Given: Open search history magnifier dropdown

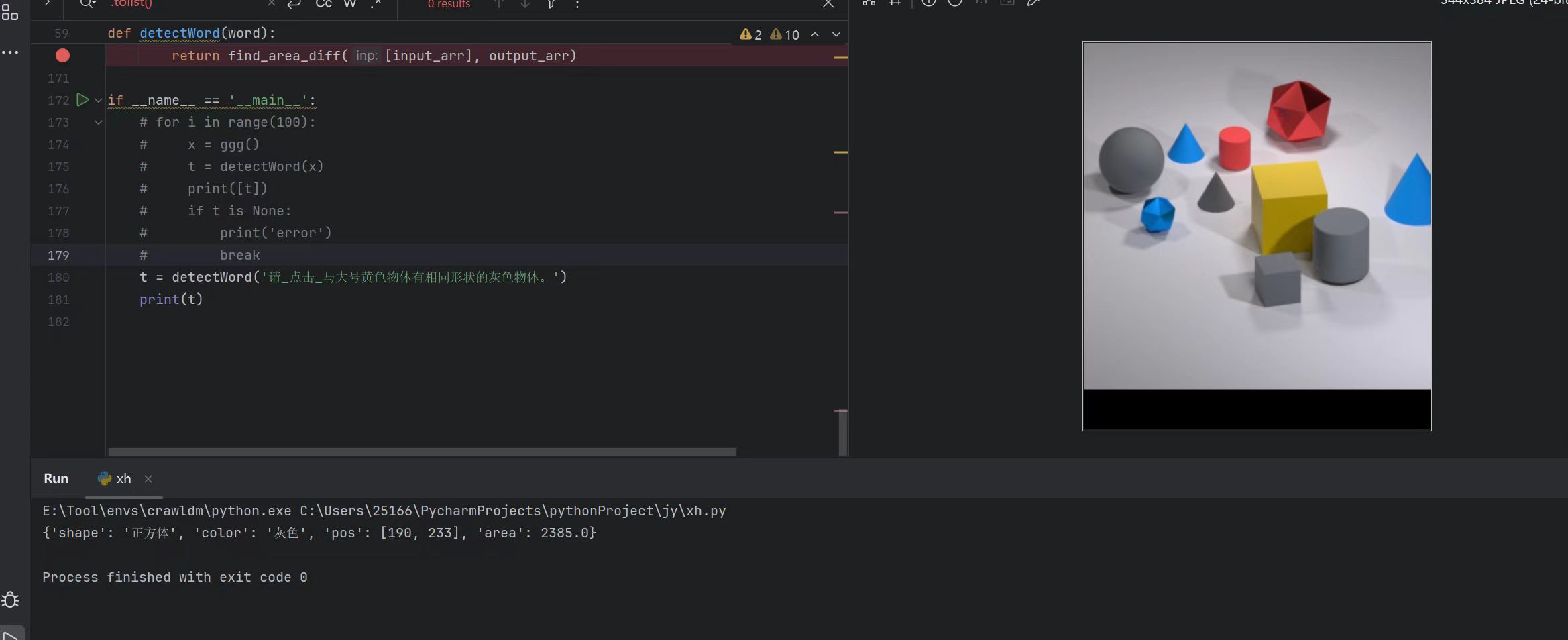Looking at the screenshot, I should click(x=88, y=4).
